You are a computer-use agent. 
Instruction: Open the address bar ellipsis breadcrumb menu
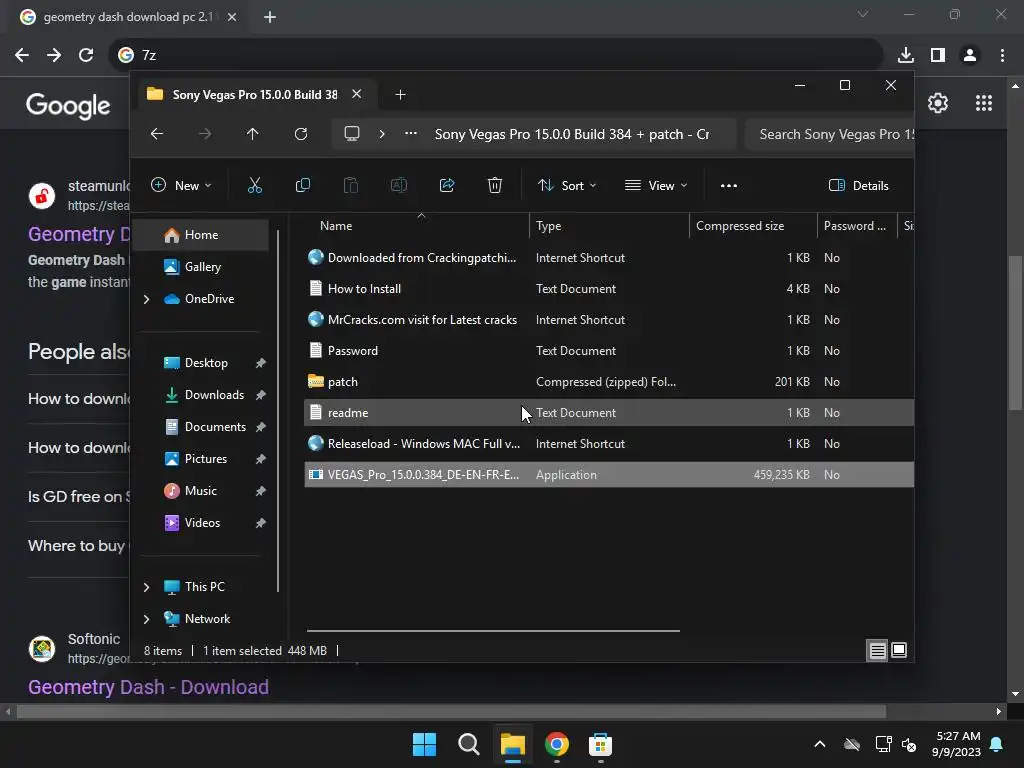tap(411, 134)
